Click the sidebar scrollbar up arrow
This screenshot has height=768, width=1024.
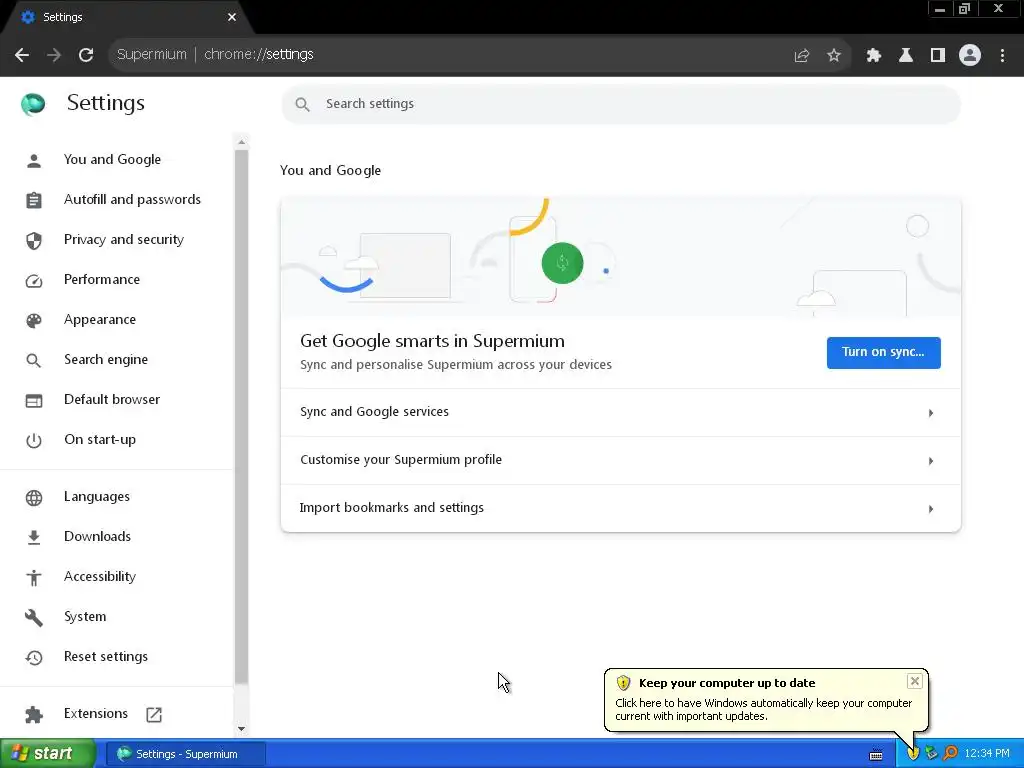coord(241,142)
